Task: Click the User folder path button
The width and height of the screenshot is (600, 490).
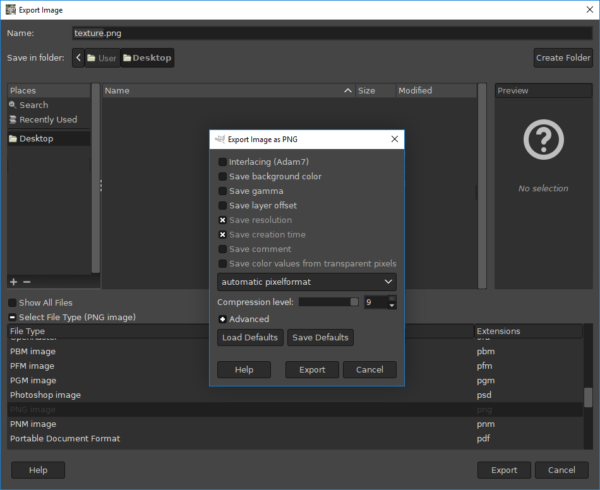Action: tap(102, 58)
